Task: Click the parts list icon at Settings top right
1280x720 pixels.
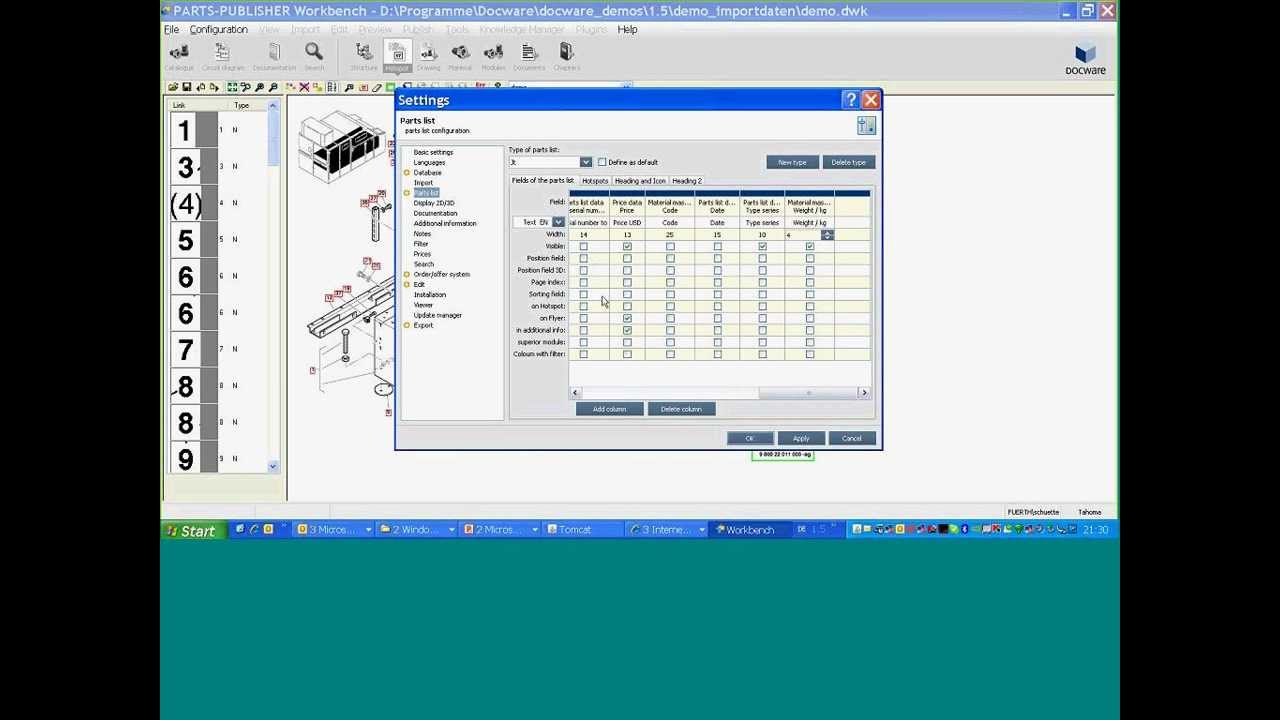Action: point(866,125)
